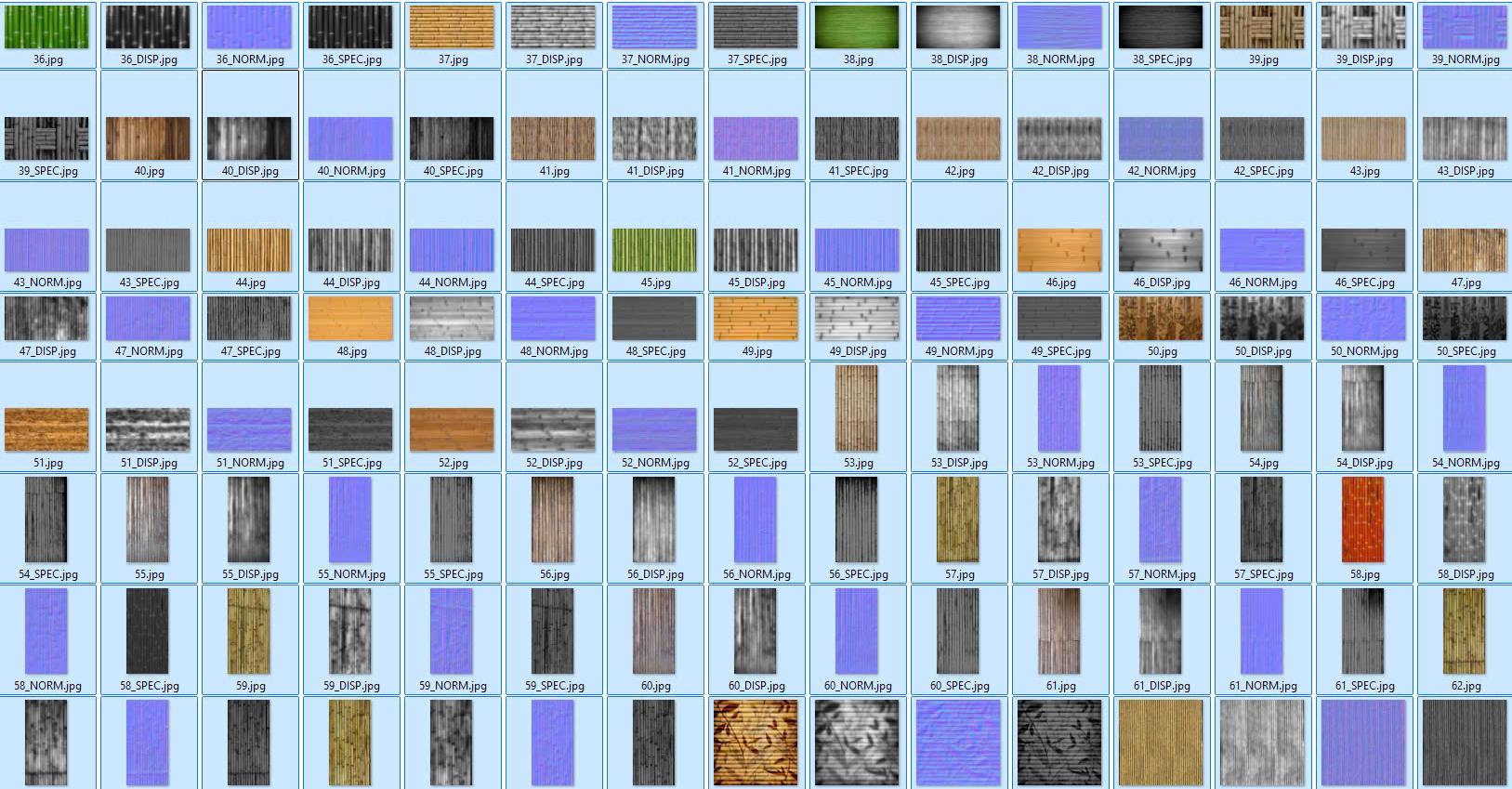Select the 46.jpg orange wood texture
The image size is (1512, 789).
[x=1059, y=250]
